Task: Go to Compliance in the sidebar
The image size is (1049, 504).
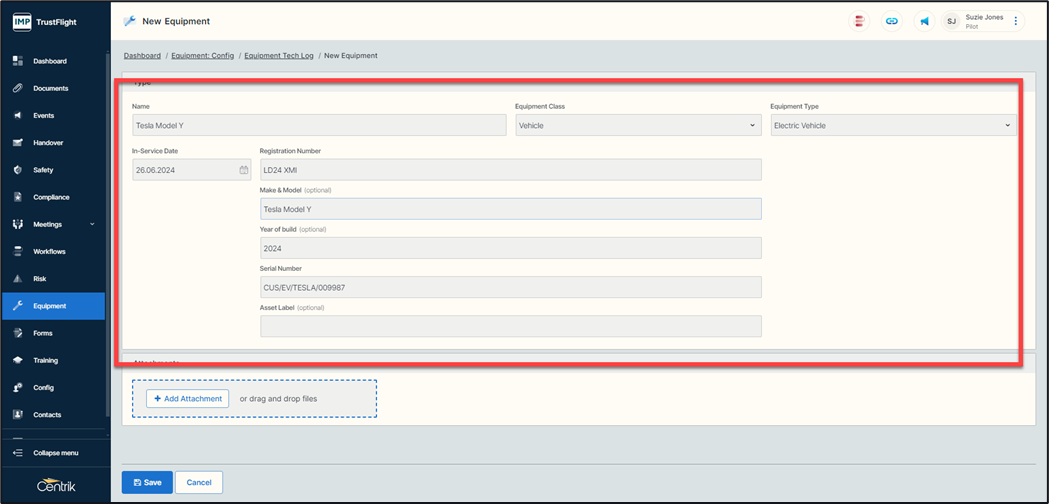Action: point(51,197)
